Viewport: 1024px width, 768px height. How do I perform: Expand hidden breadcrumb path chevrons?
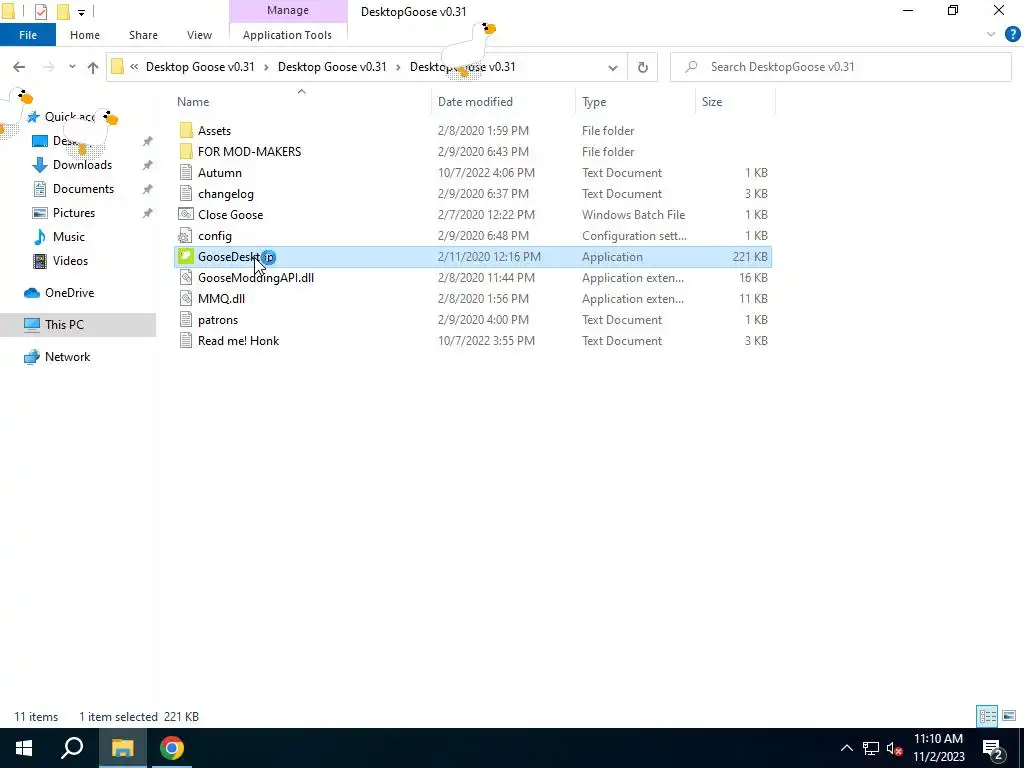(x=134, y=67)
